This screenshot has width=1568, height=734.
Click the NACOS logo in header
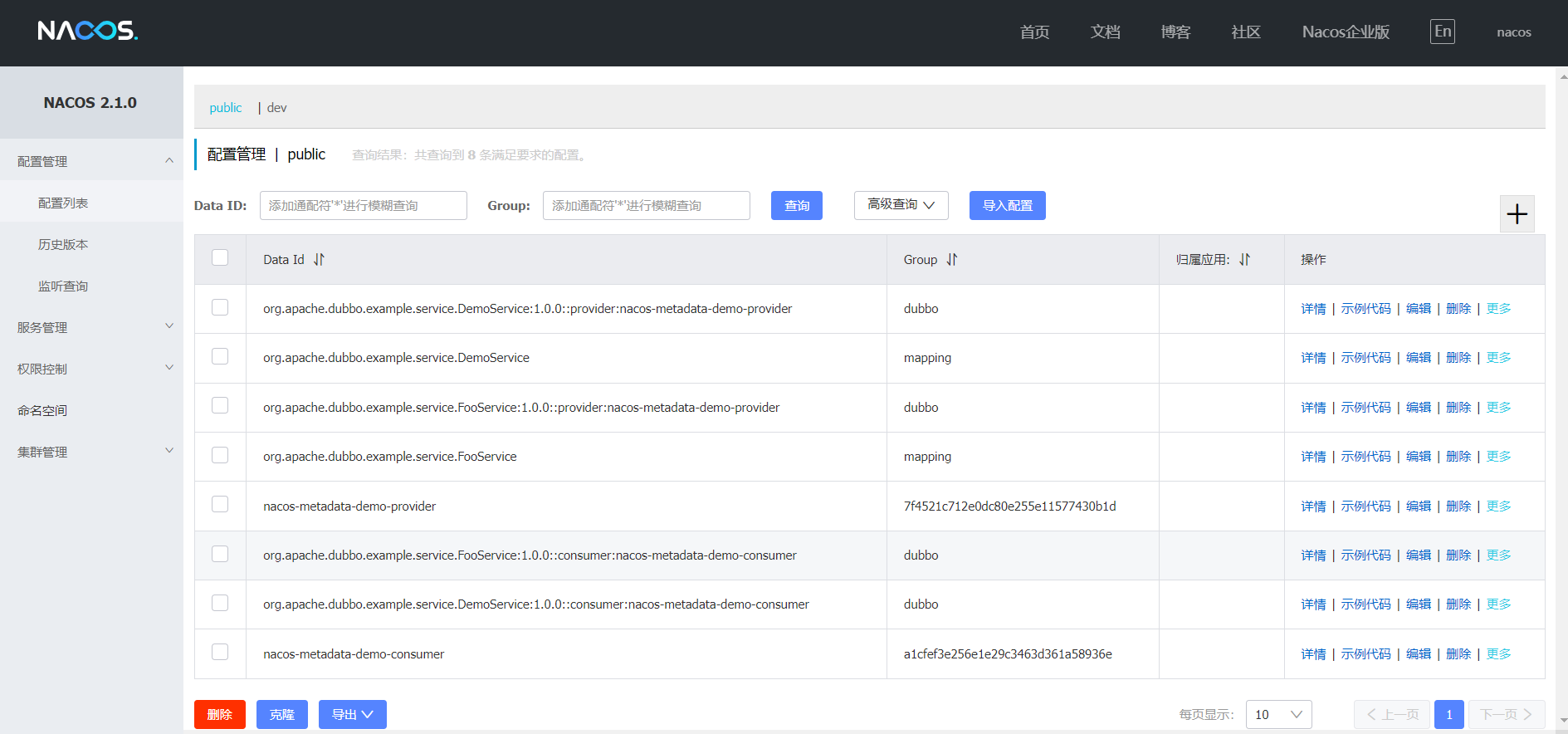pyautogui.click(x=88, y=32)
